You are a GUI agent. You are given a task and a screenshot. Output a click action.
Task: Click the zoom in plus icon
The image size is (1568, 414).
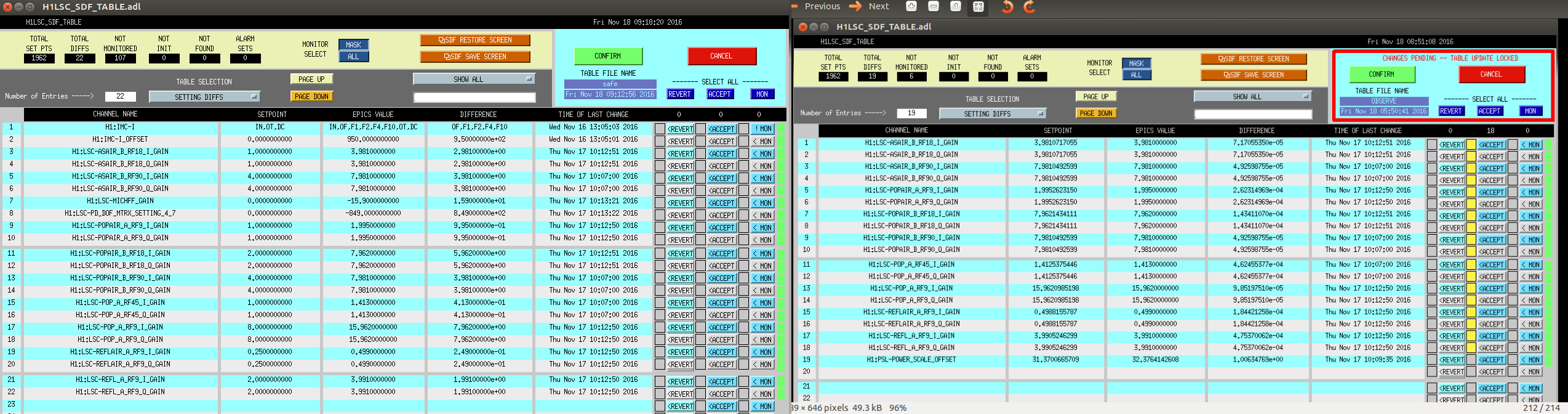pos(911,7)
